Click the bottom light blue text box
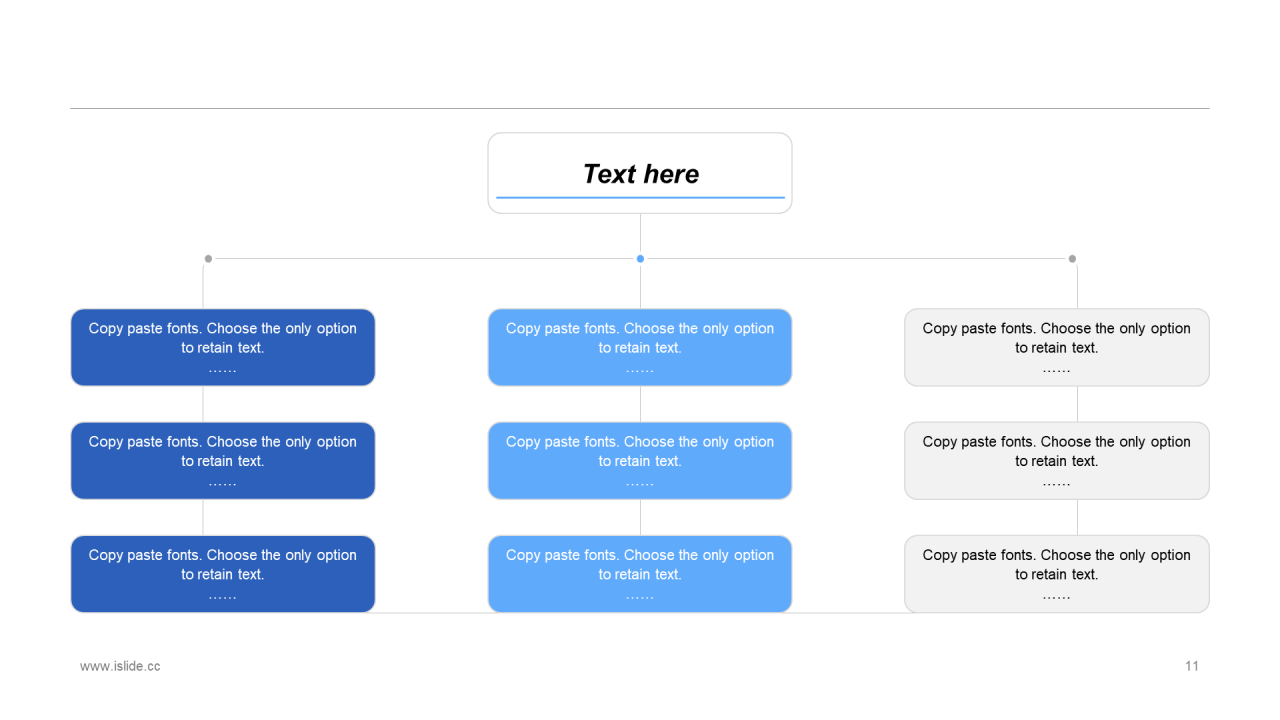1280x720 pixels. [640, 573]
